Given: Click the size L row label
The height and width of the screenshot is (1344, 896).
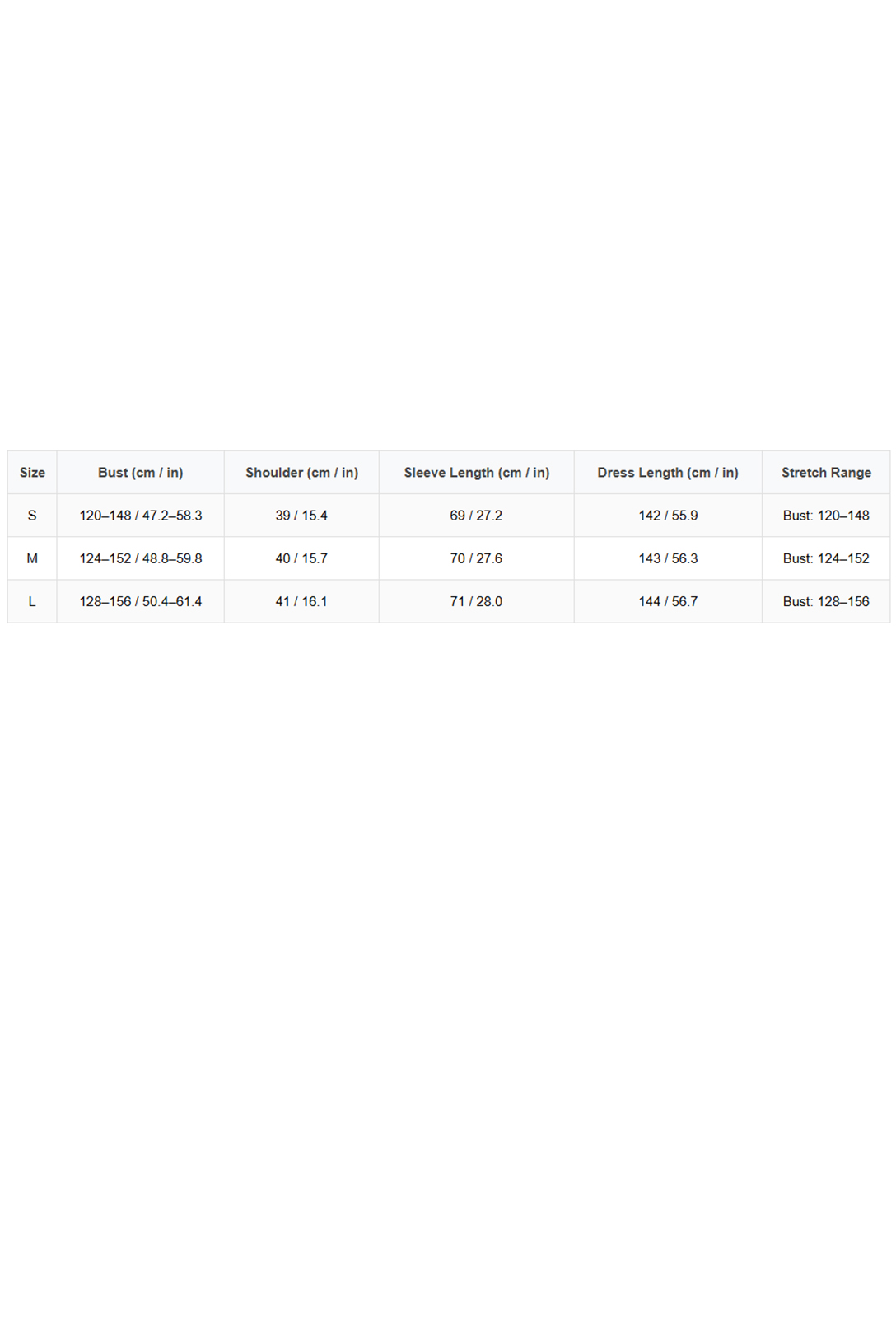Looking at the screenshot, I should 32,601.
